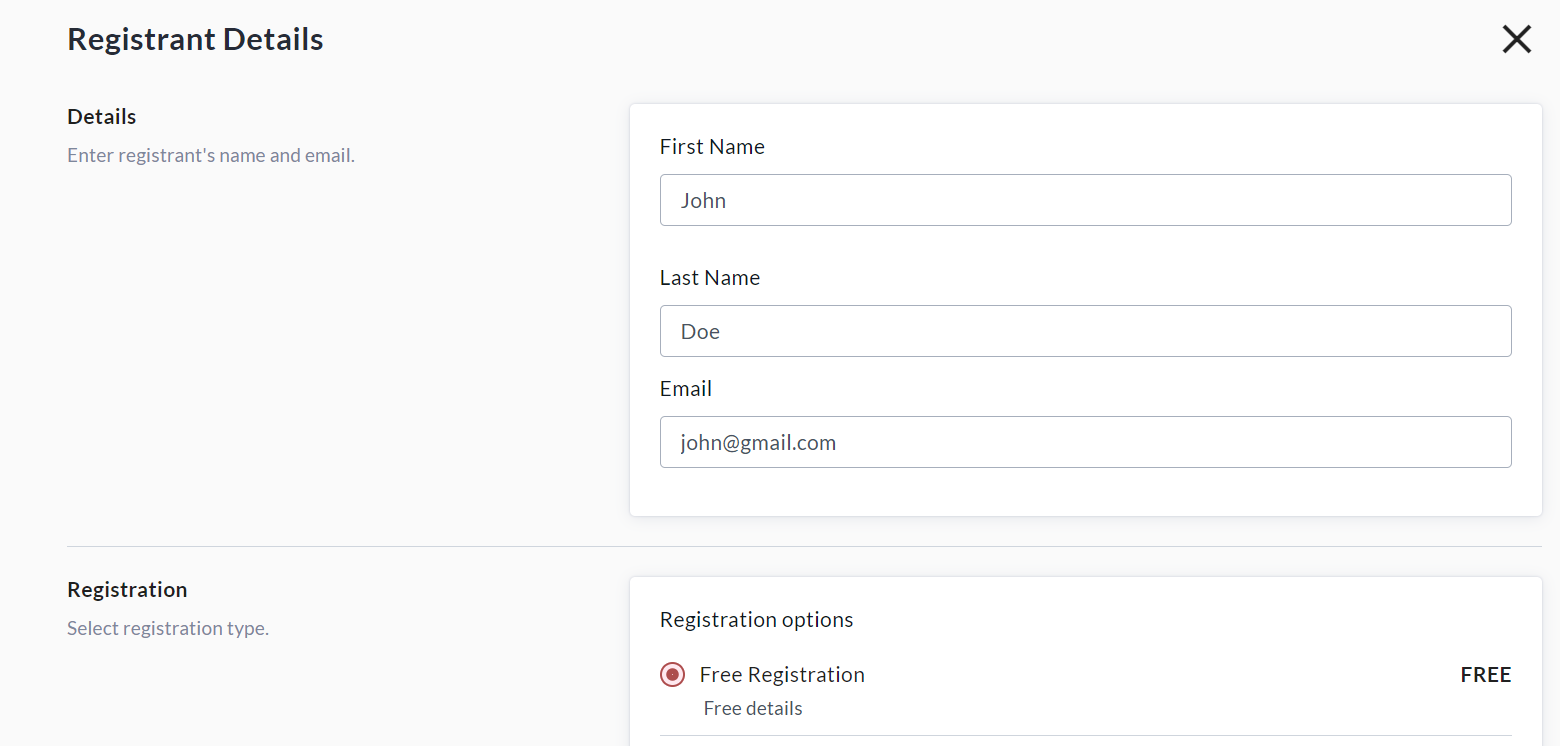
Task: Click the Details section heading
Action: coord(102,117)
